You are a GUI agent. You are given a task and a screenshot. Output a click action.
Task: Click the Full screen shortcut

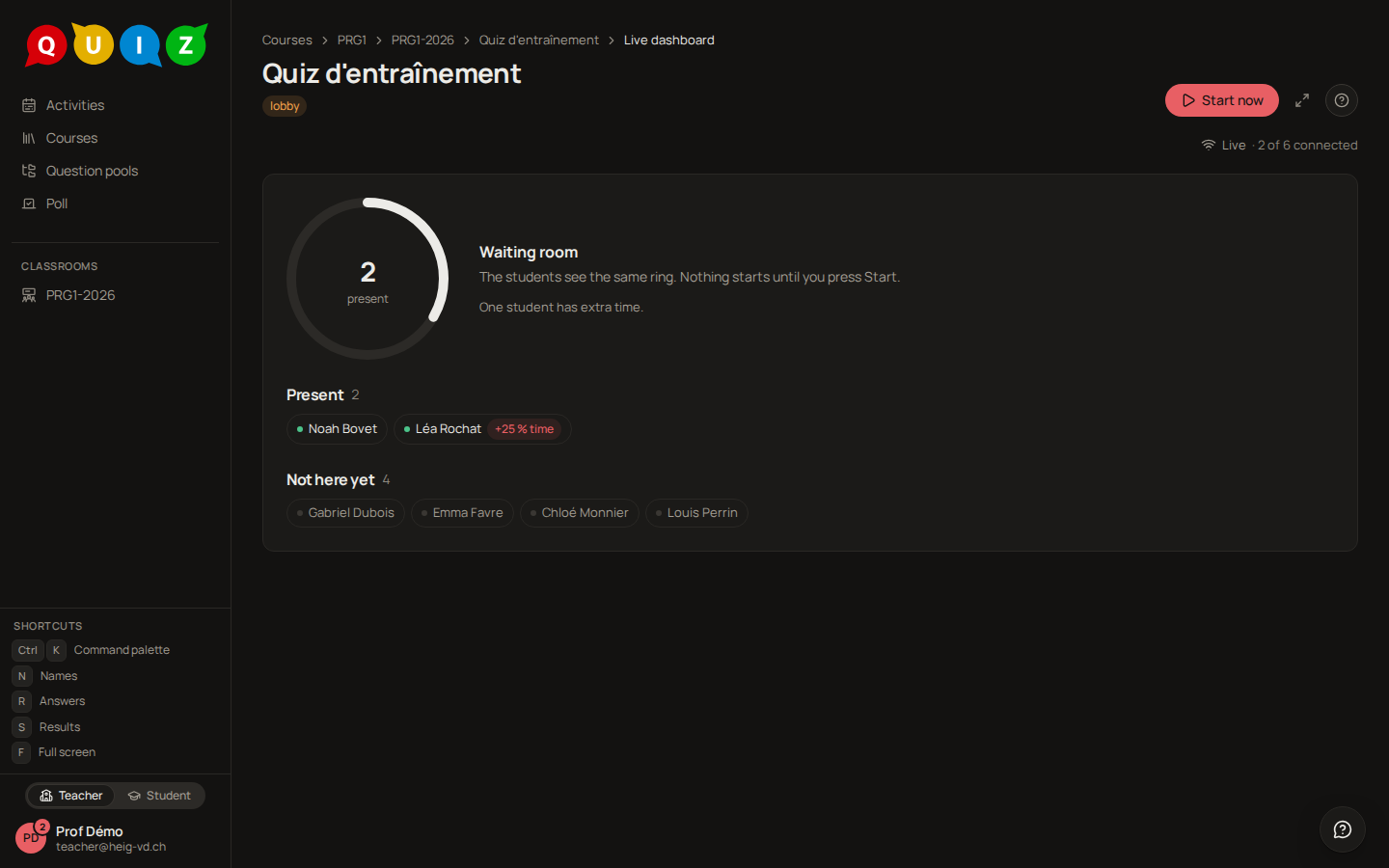pyautogui.click(x=54, y=752)
